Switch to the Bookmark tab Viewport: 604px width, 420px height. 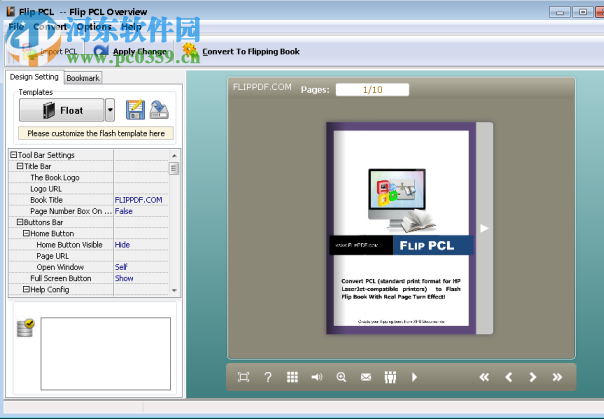point(83,78)
